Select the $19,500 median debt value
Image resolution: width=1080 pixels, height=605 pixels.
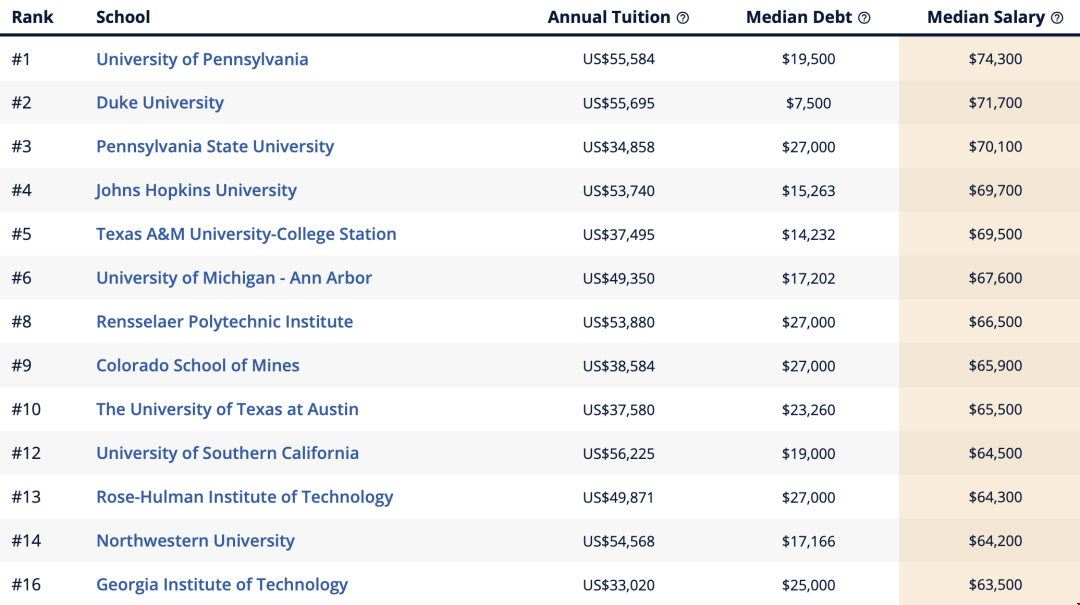(809, 59)
